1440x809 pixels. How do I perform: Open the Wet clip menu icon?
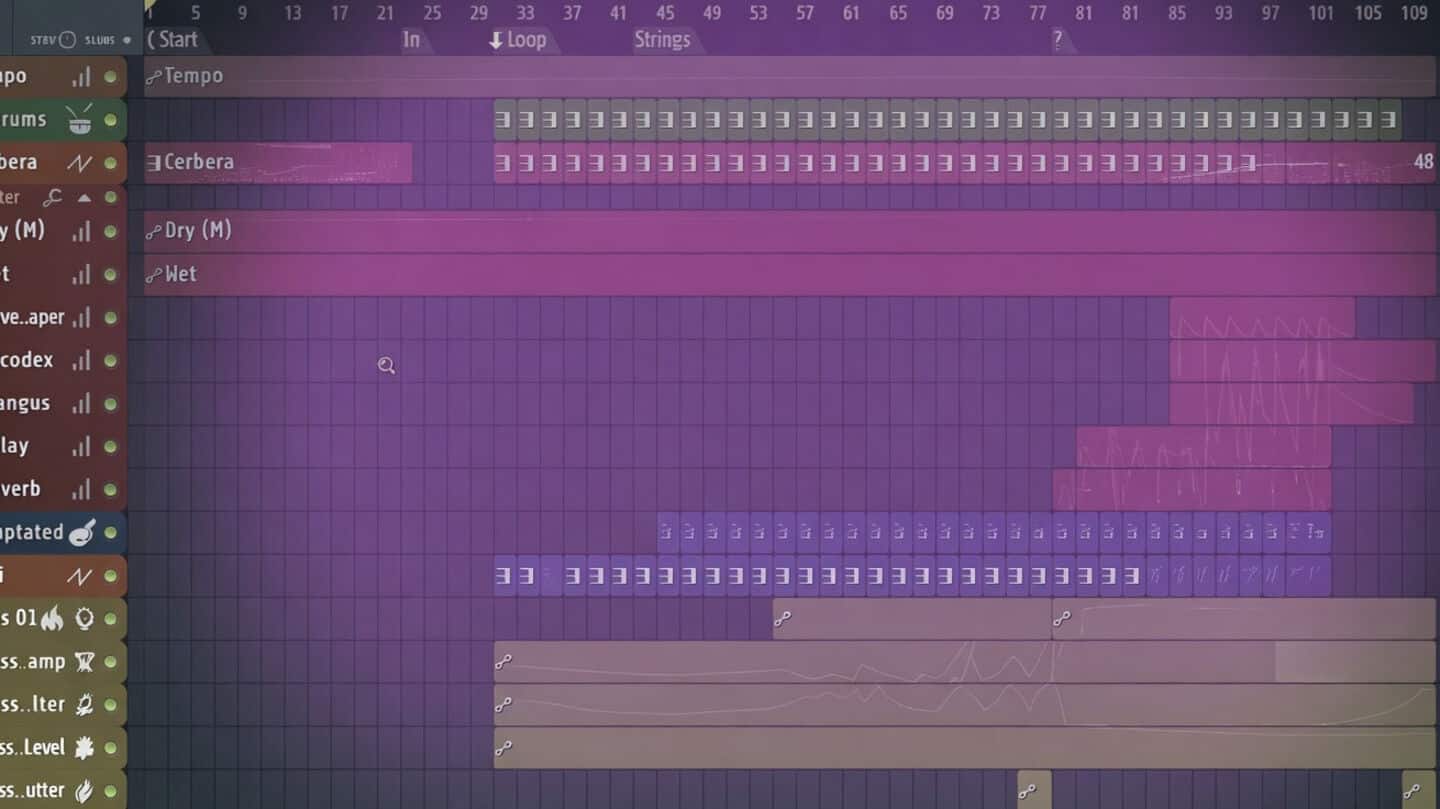point(153,275)
